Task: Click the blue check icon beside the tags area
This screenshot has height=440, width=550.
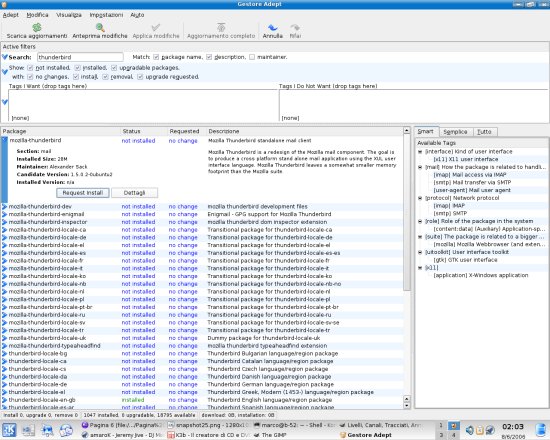Action: coord(5,102)
